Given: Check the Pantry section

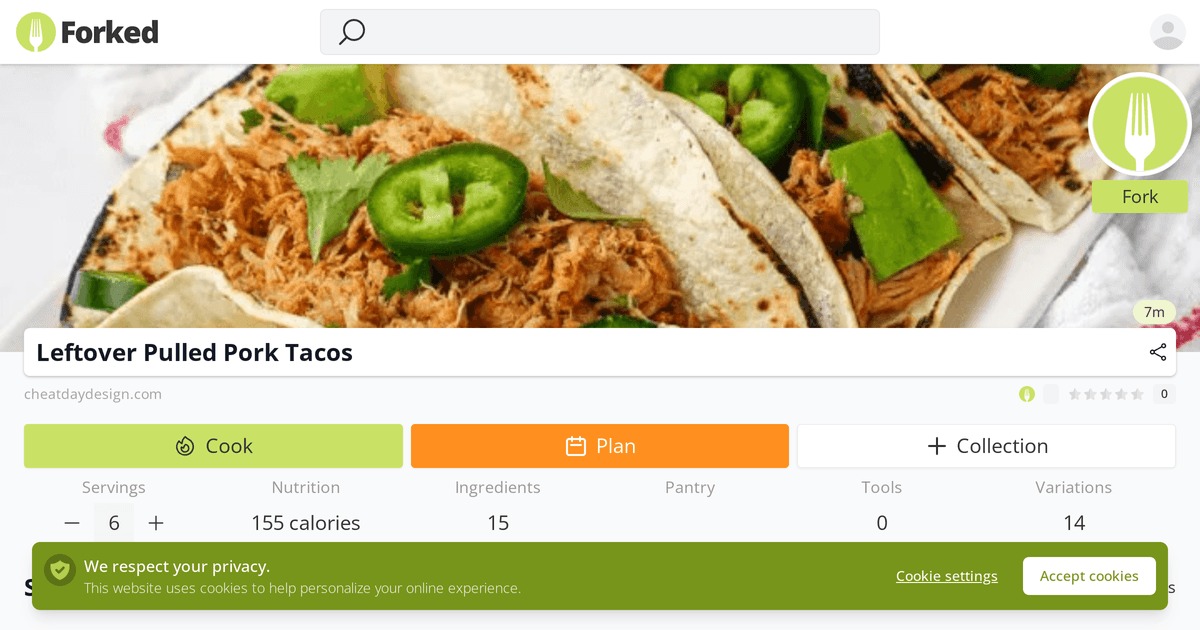Looking at the screenshot, I should [x=689, y=488].
